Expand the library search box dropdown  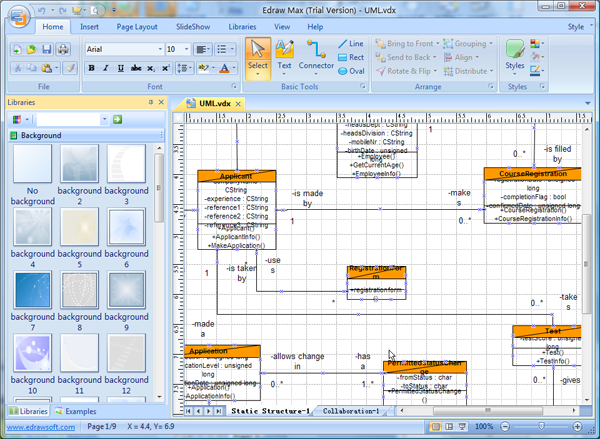(103, 120)
